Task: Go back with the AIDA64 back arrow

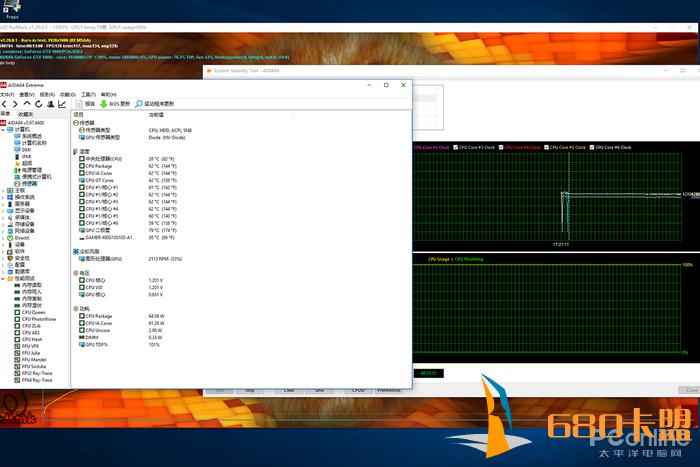Action: (4, 104)
